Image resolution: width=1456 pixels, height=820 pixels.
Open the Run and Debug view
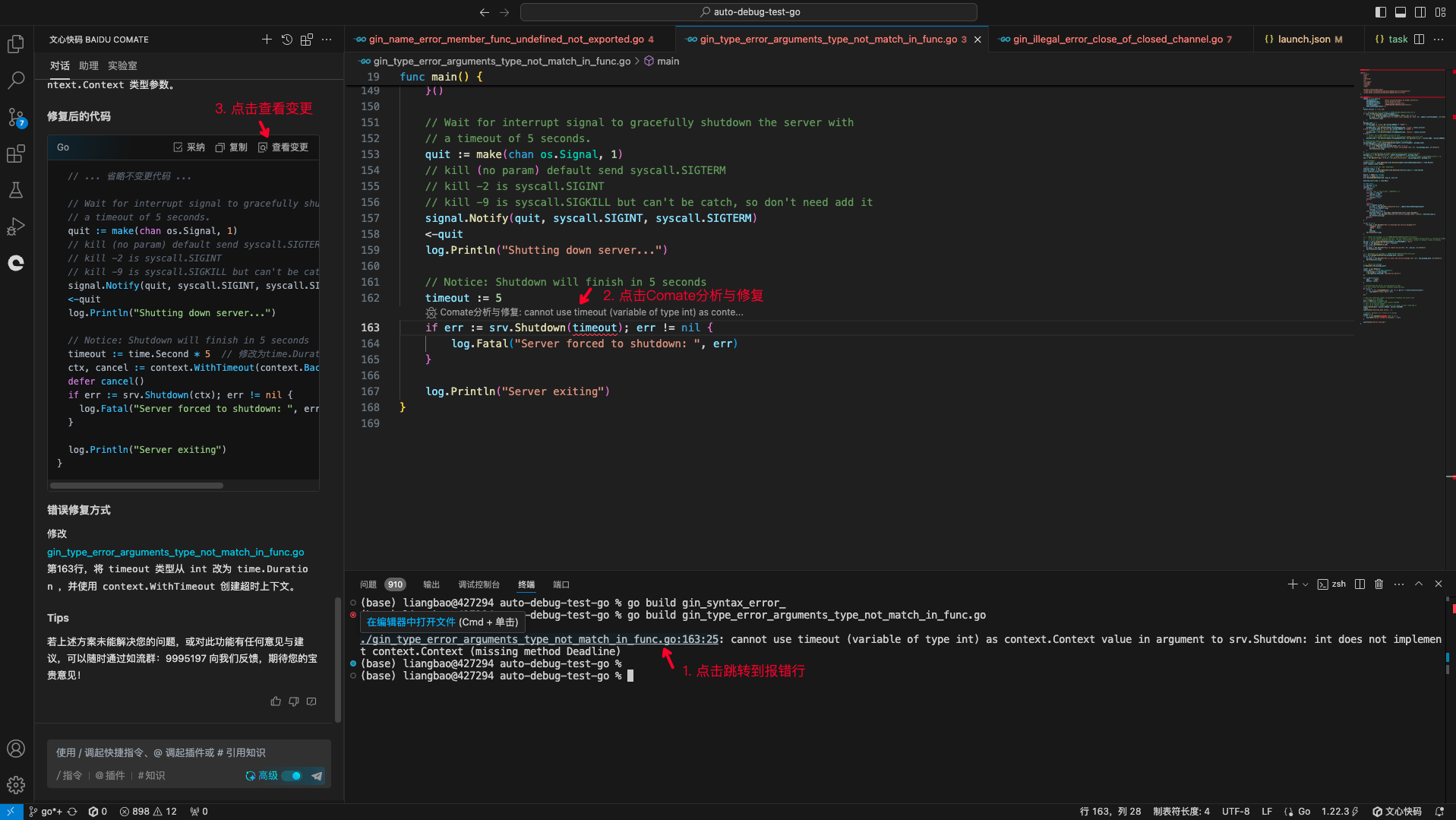click(x=16, y=226)
